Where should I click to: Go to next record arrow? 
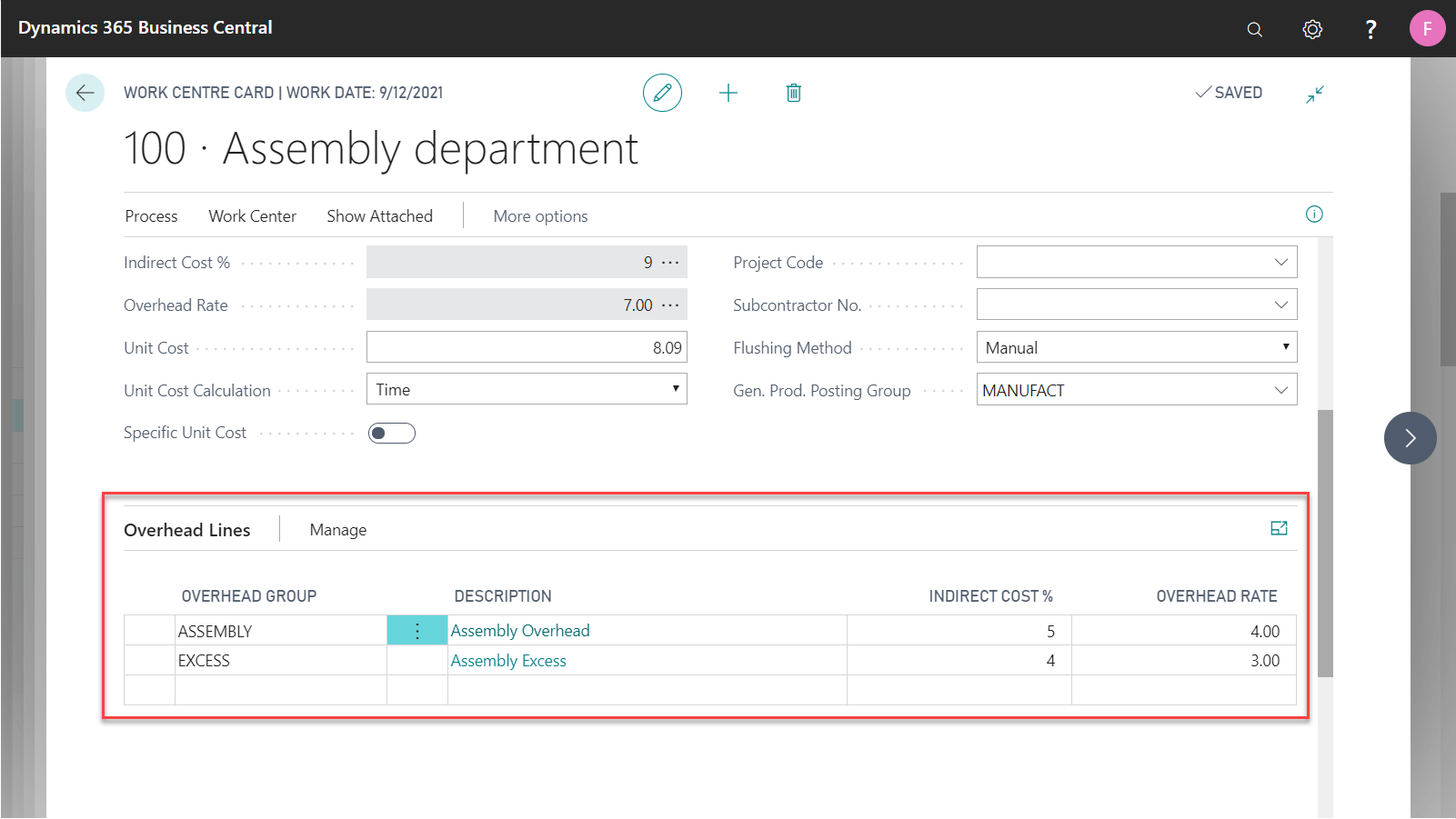click(1411, 438)
